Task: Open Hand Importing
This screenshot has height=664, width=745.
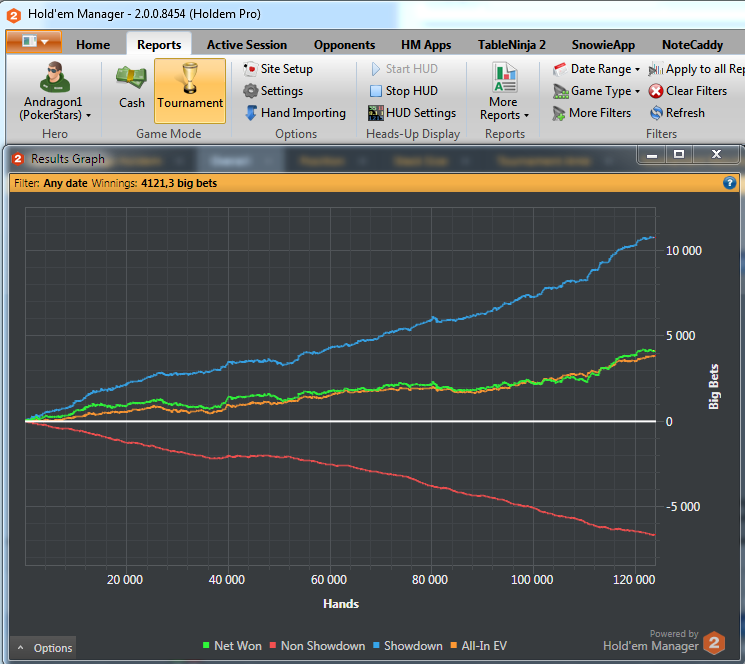Action: click(x=296, y=113)
